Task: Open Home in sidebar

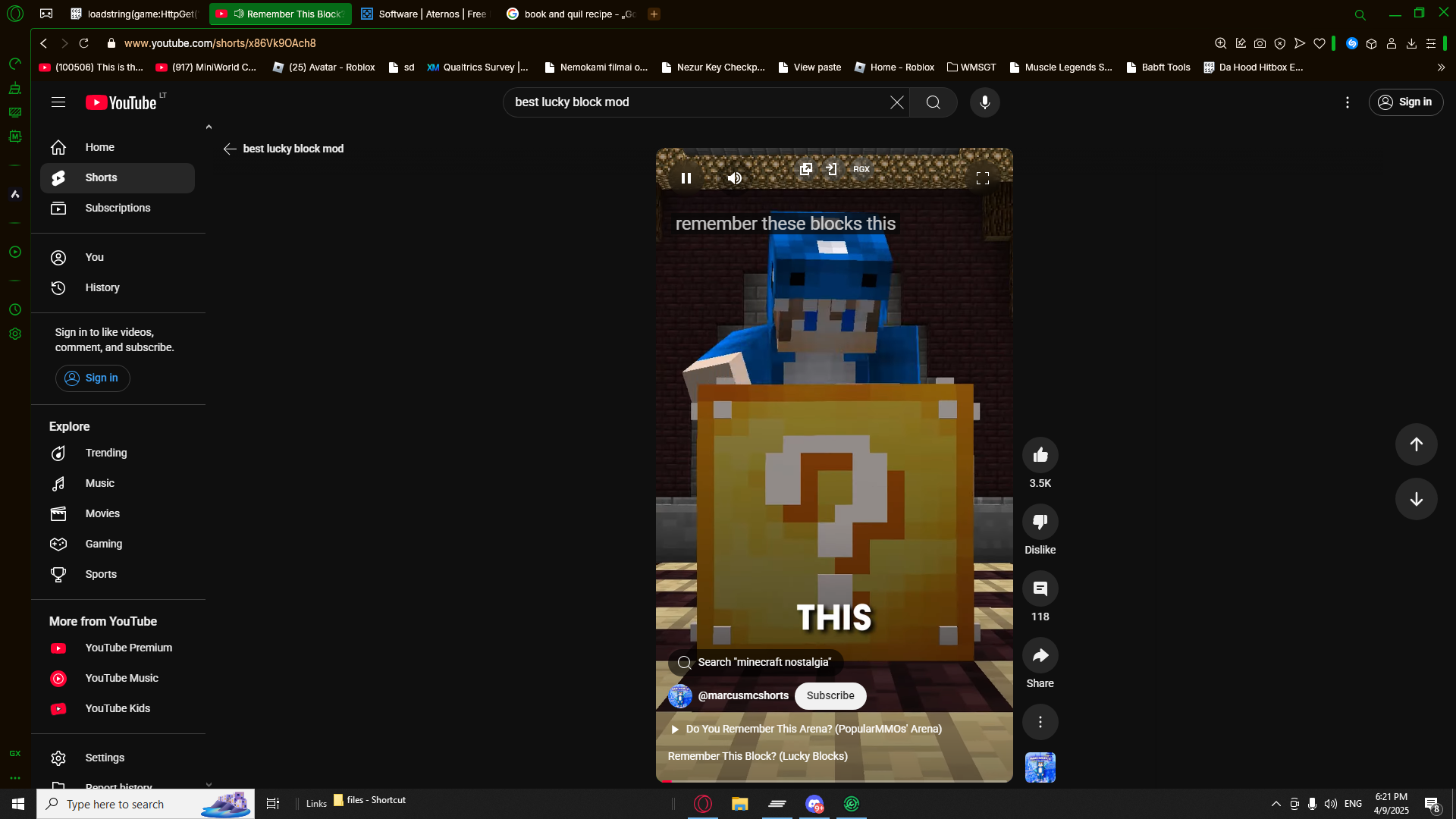Action: coord(118,147)
